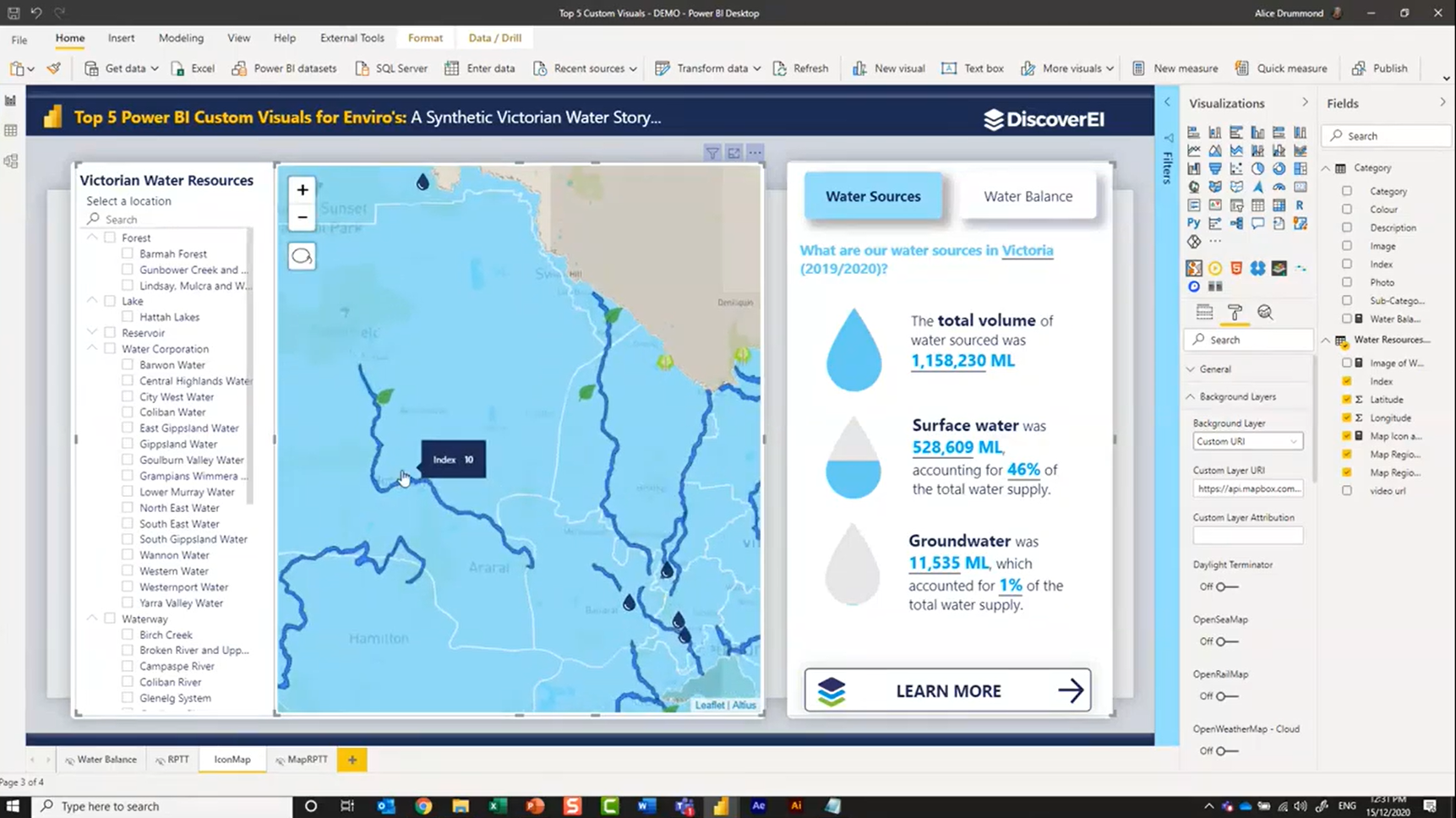Select the R script visual
Image resolution: width=1456 pixels, height=818 pixels.
[1300, 205]
